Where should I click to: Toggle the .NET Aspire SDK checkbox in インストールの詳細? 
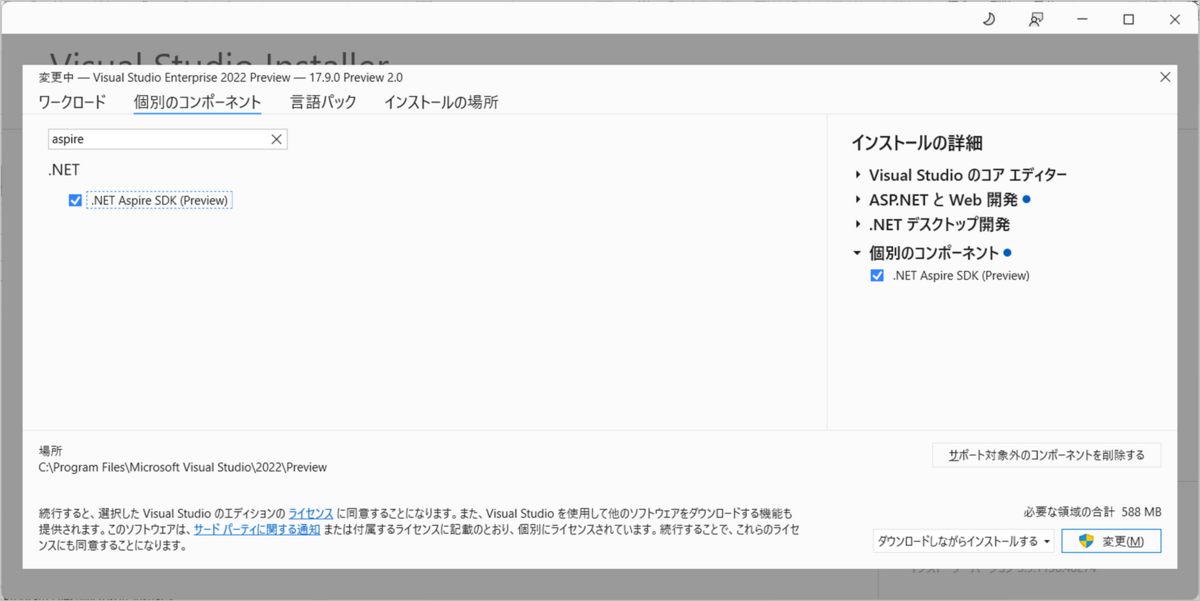(x=877, y=275)
